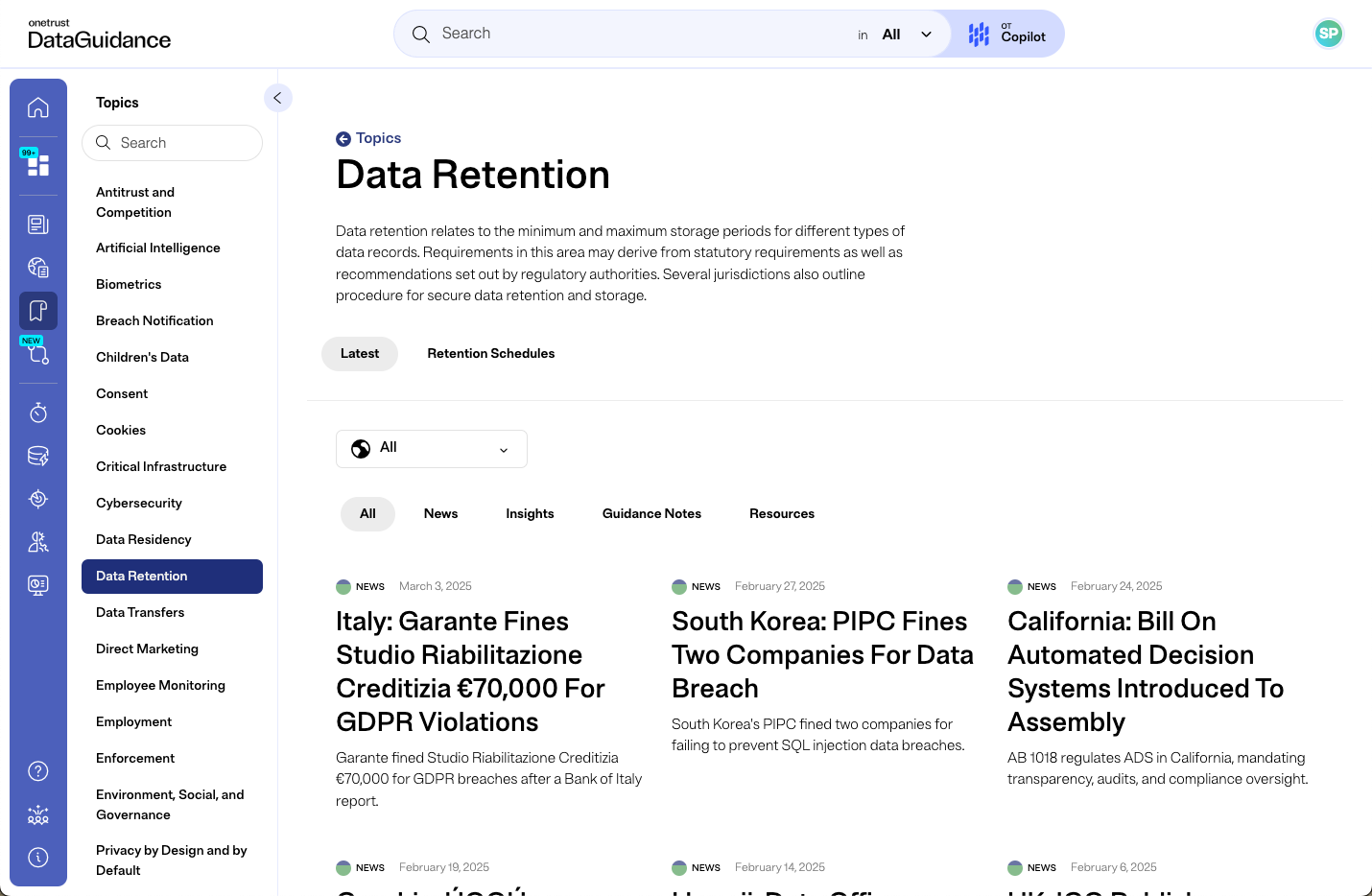Click the help question mark icon

pyautogui.click(x=38, y=770)
